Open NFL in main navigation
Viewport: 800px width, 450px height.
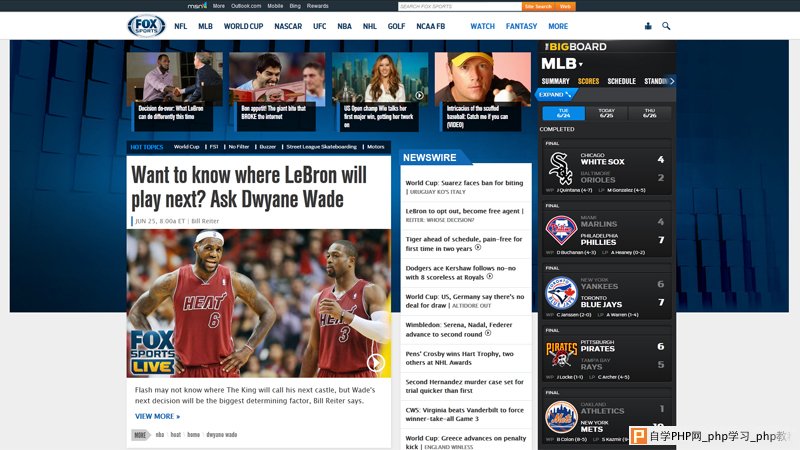coord(181,26)
